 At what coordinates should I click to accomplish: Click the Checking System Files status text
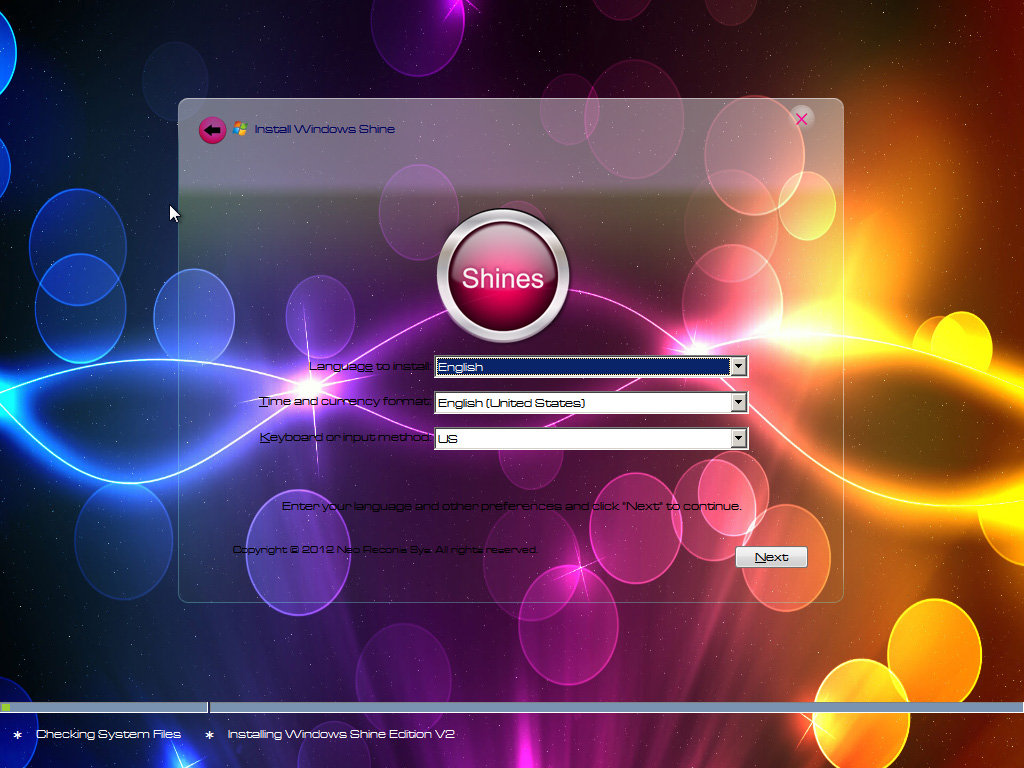point(108,734)
